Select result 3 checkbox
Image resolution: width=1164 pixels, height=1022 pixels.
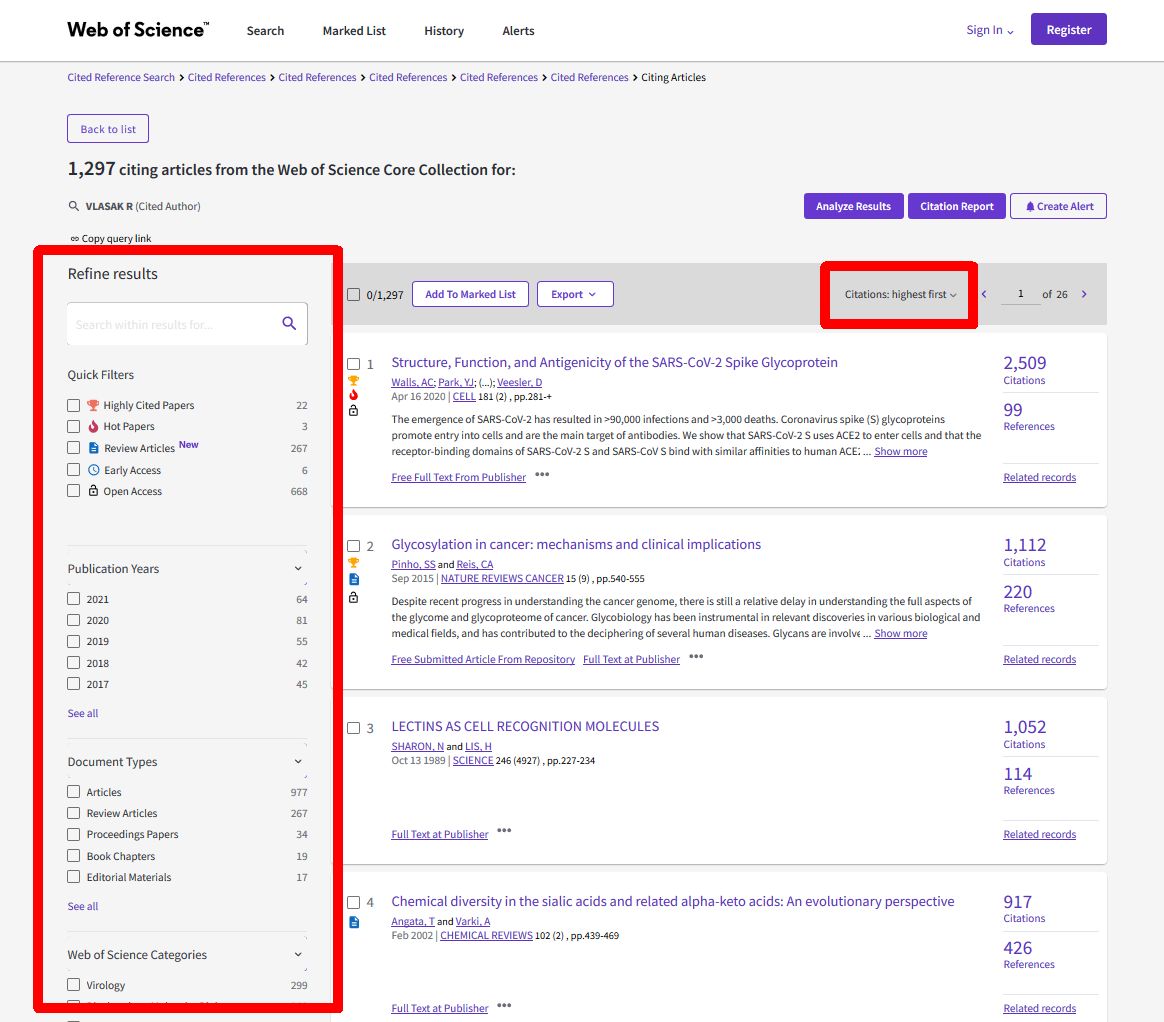tap(354, 728)
